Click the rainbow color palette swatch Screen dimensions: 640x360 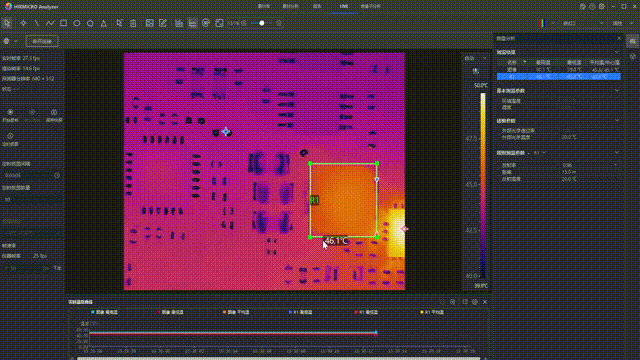click(542, 23)
